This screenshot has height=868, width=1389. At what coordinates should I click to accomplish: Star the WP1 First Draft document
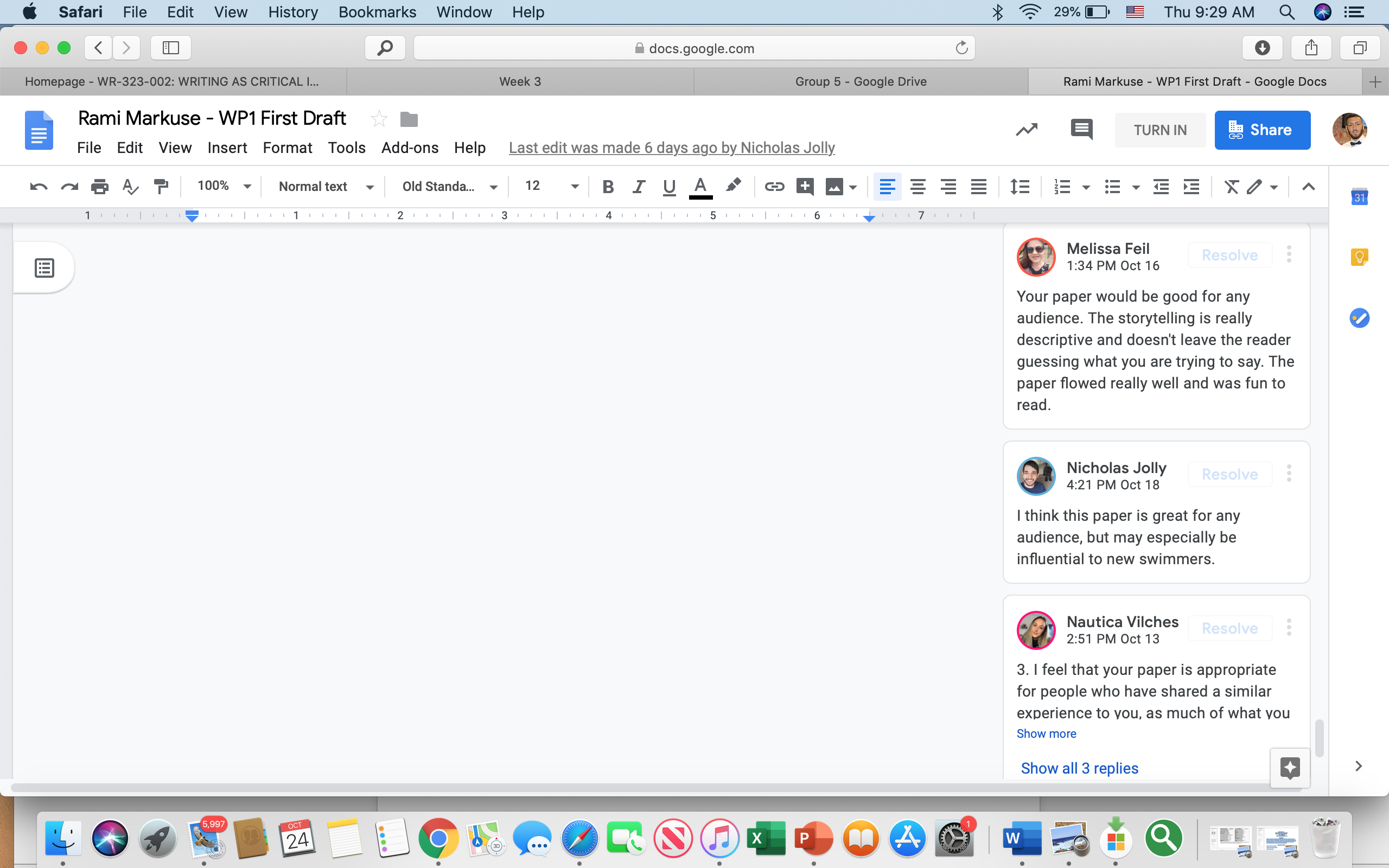[379, 119]
